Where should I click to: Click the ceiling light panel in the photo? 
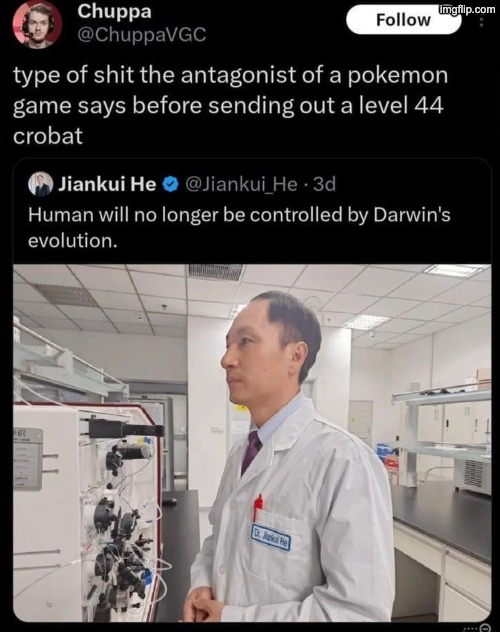tap(454, 270)
